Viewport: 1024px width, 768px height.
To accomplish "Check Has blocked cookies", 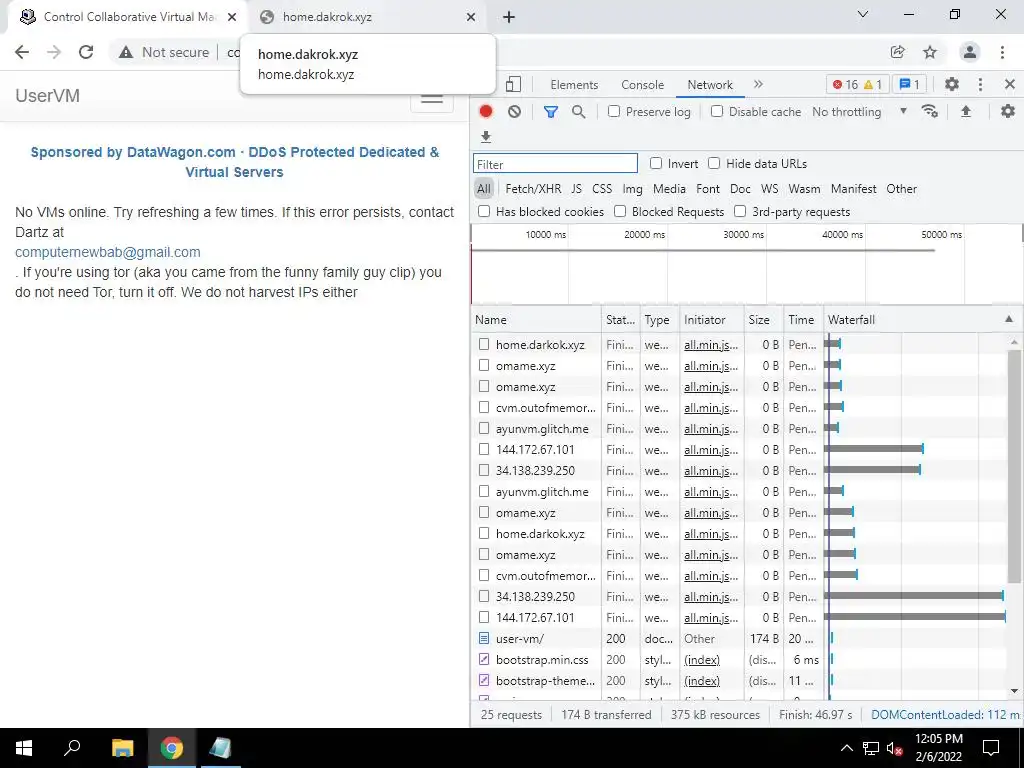I will (x=484, y=211).
